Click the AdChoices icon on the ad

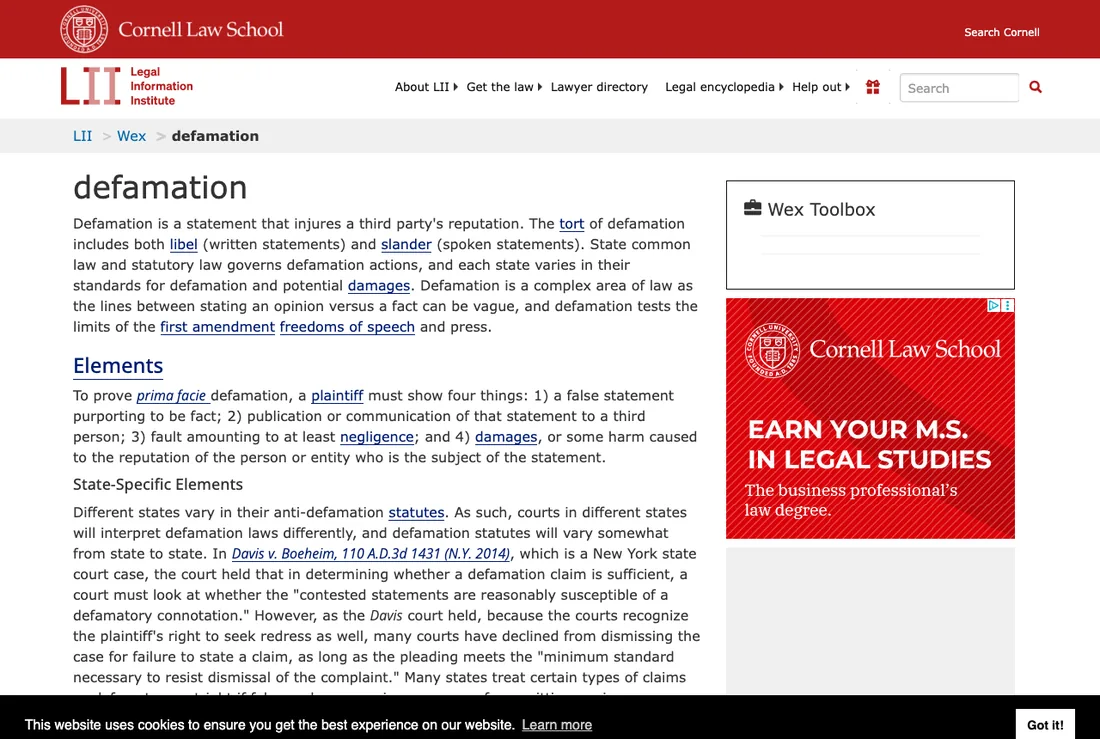point(993,305)
